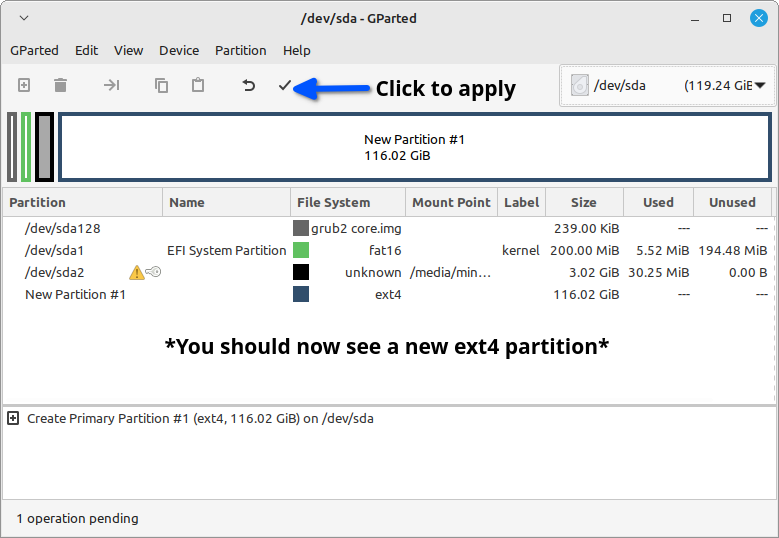Screen dimensions: 779x538
Task: Click the 194.48 MiB unused cell
Action: (733, 250)
